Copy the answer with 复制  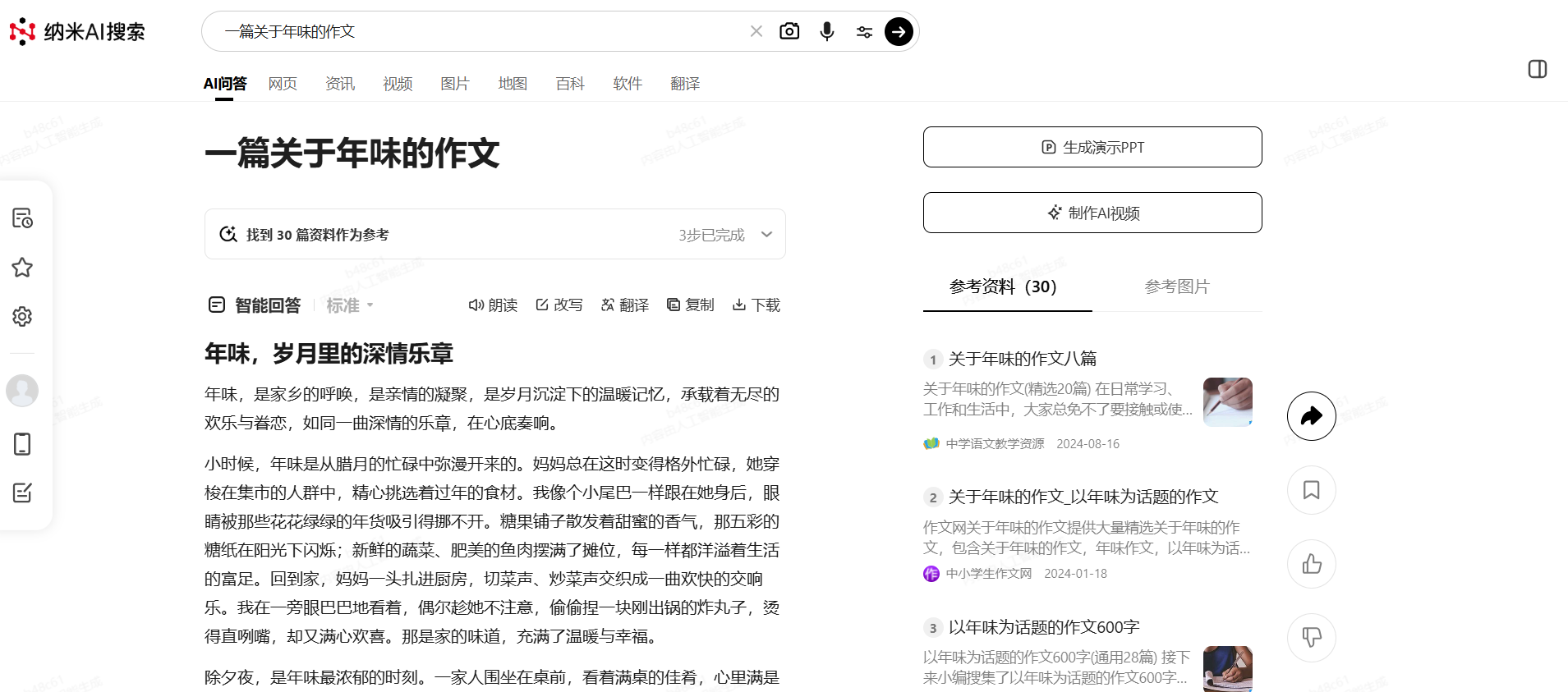(x=690, y=305)
